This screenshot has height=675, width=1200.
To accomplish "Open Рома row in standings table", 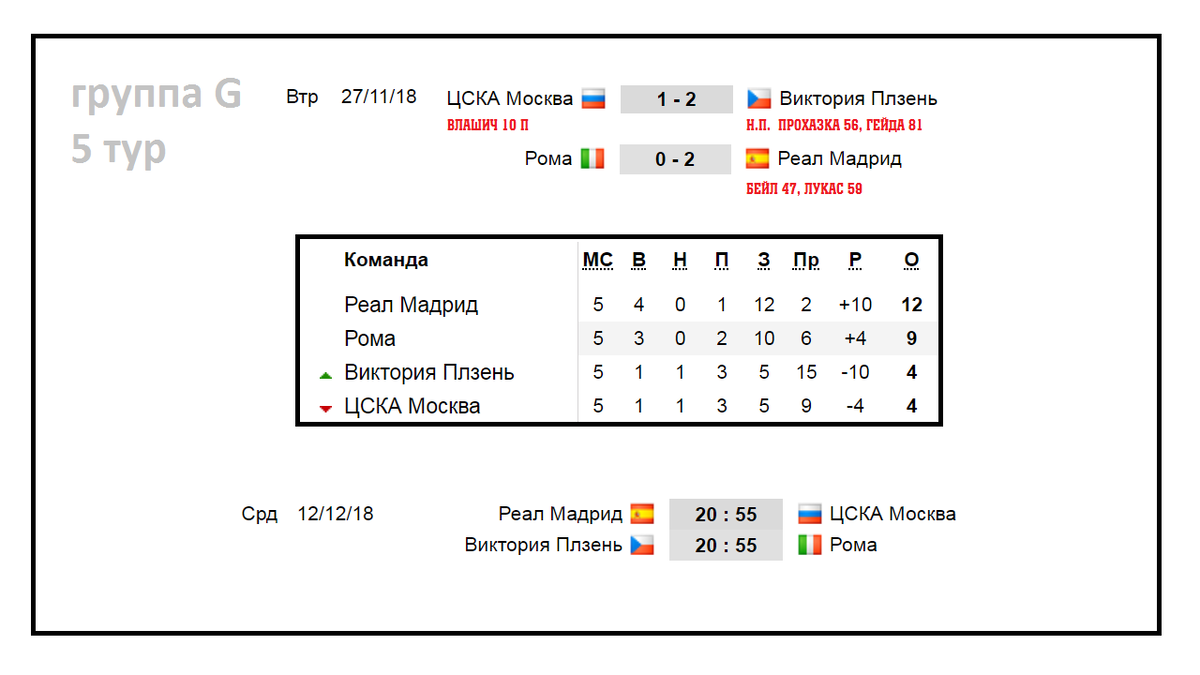I will [619, 339].
